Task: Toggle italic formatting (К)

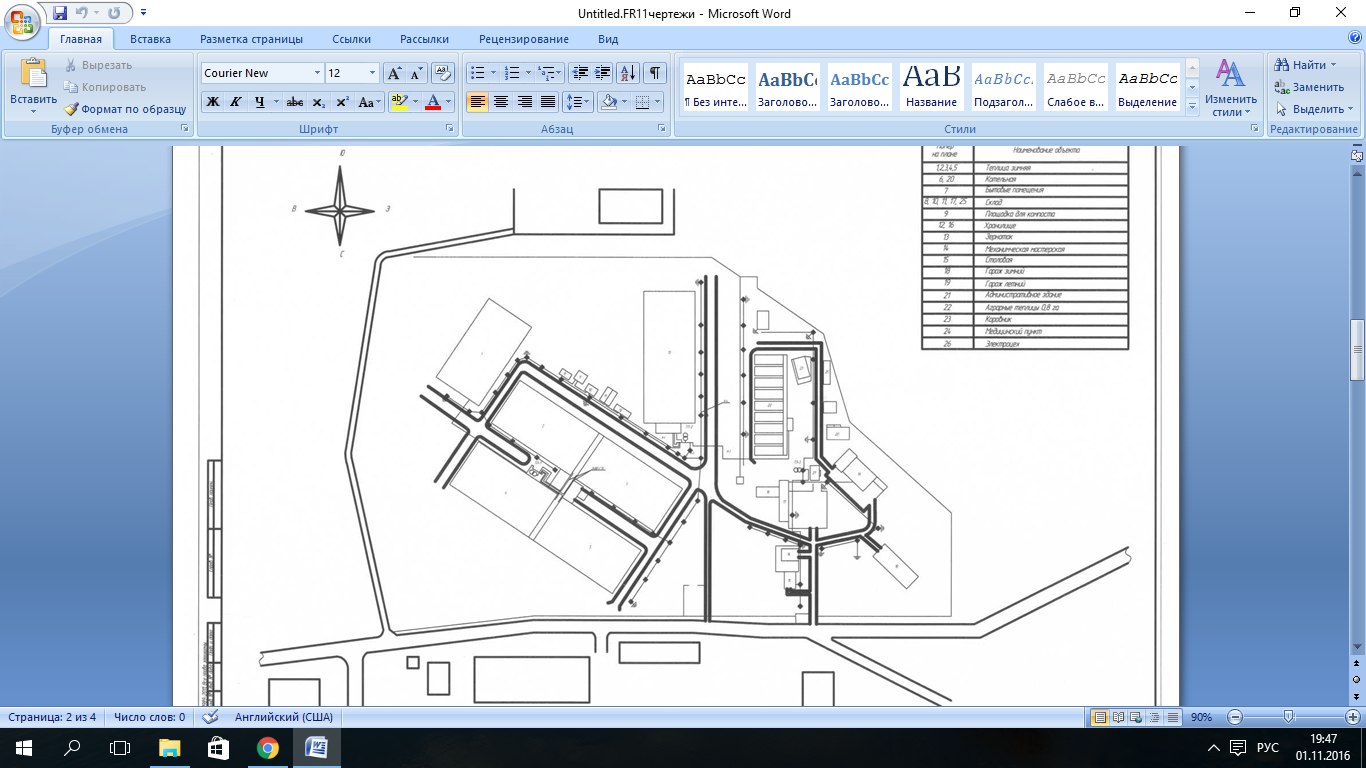Action: pos(236,102)
